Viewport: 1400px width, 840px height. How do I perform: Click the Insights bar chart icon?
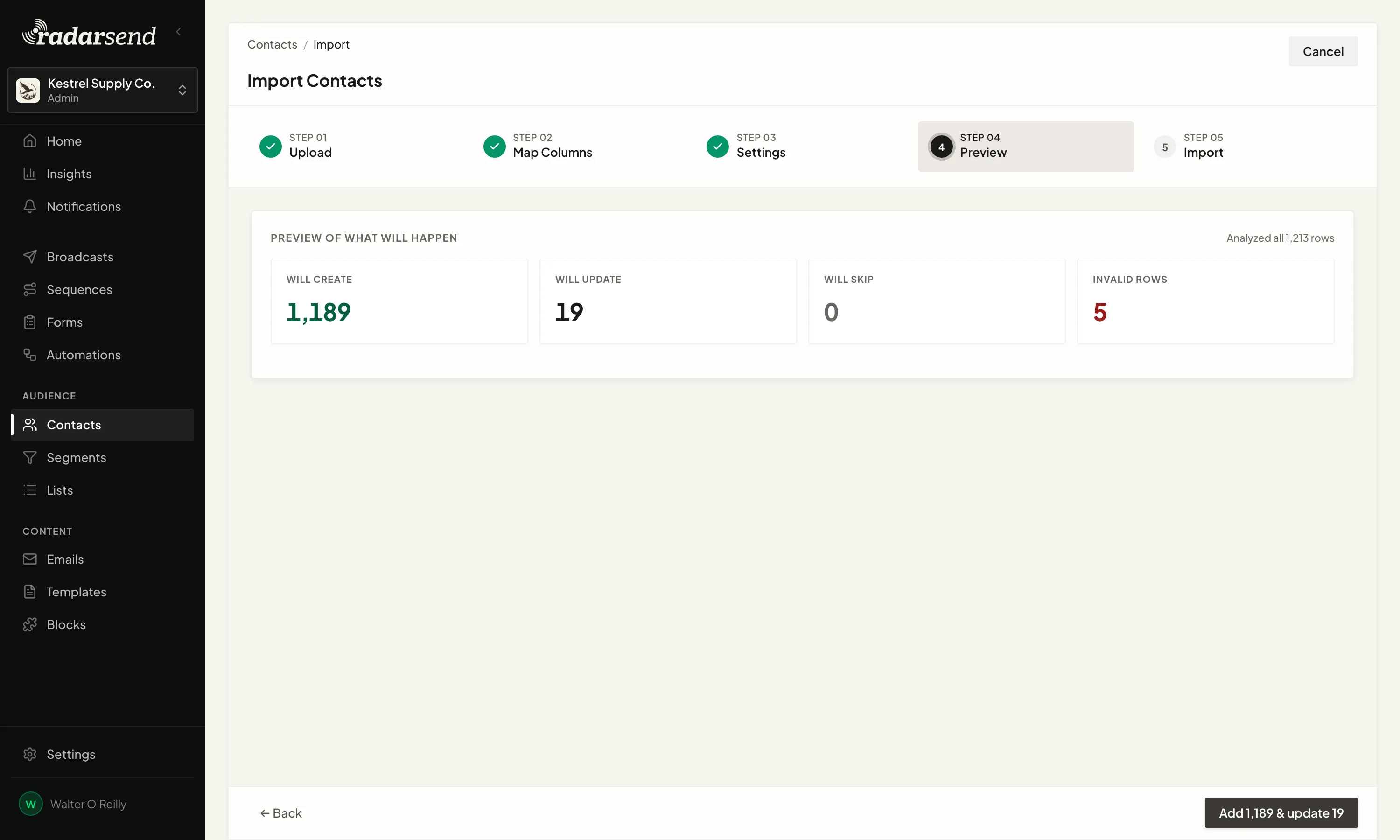(30, 174)
